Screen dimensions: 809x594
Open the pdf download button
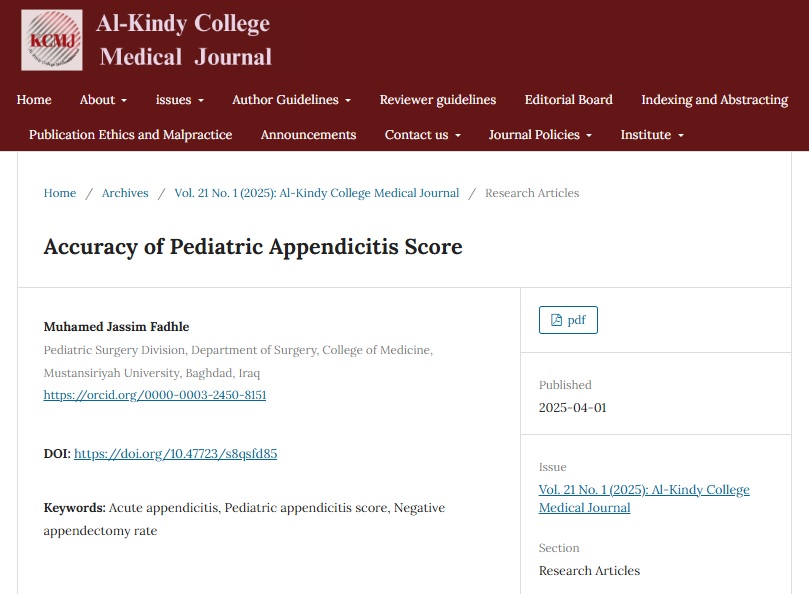(568, 320)
